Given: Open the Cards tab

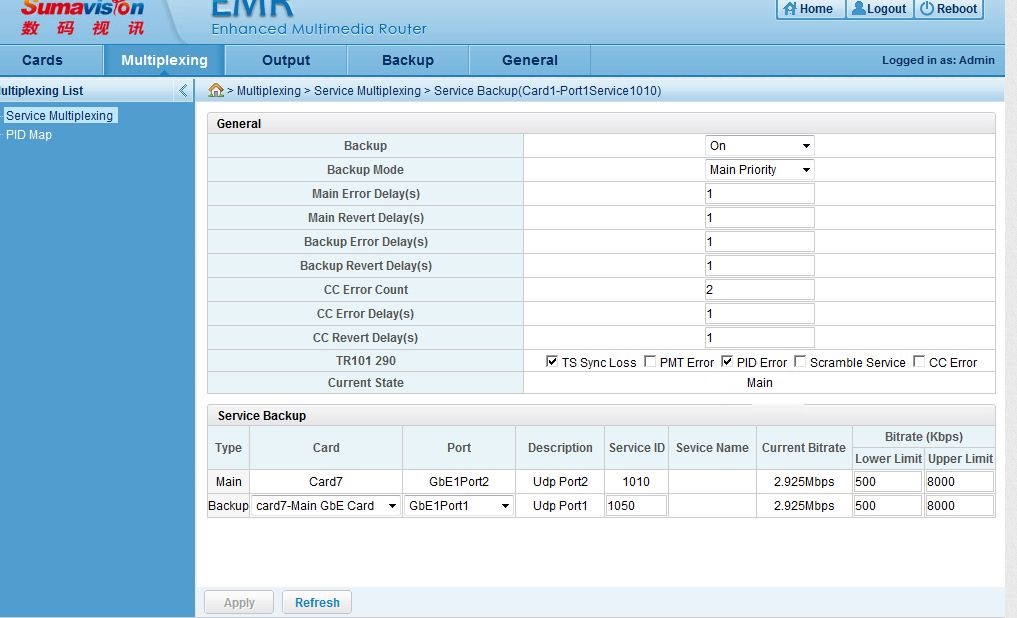Looking at the screenshot, I should [42, 60].
